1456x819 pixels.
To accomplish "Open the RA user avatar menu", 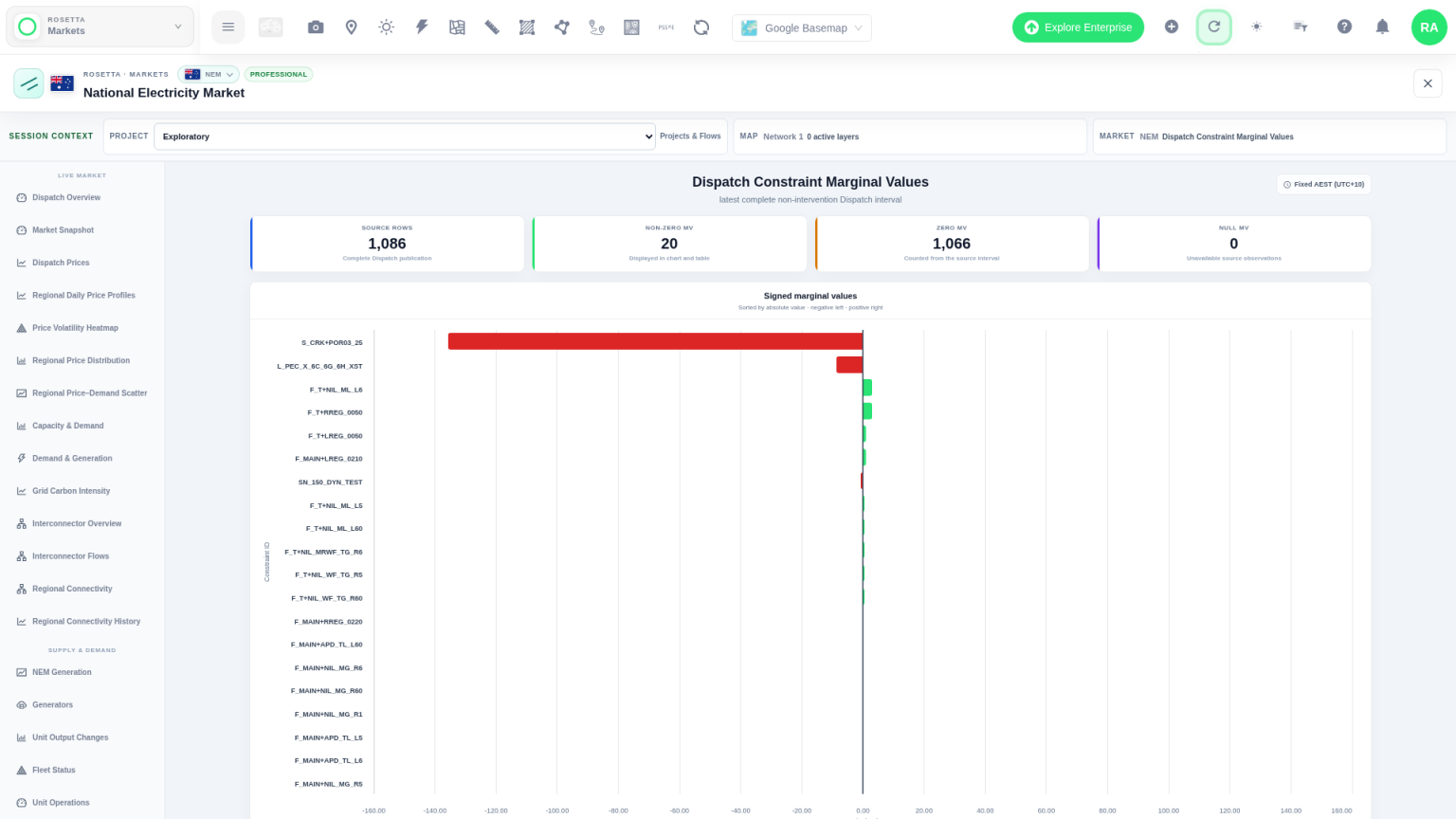I will (x=1429, y=27).
